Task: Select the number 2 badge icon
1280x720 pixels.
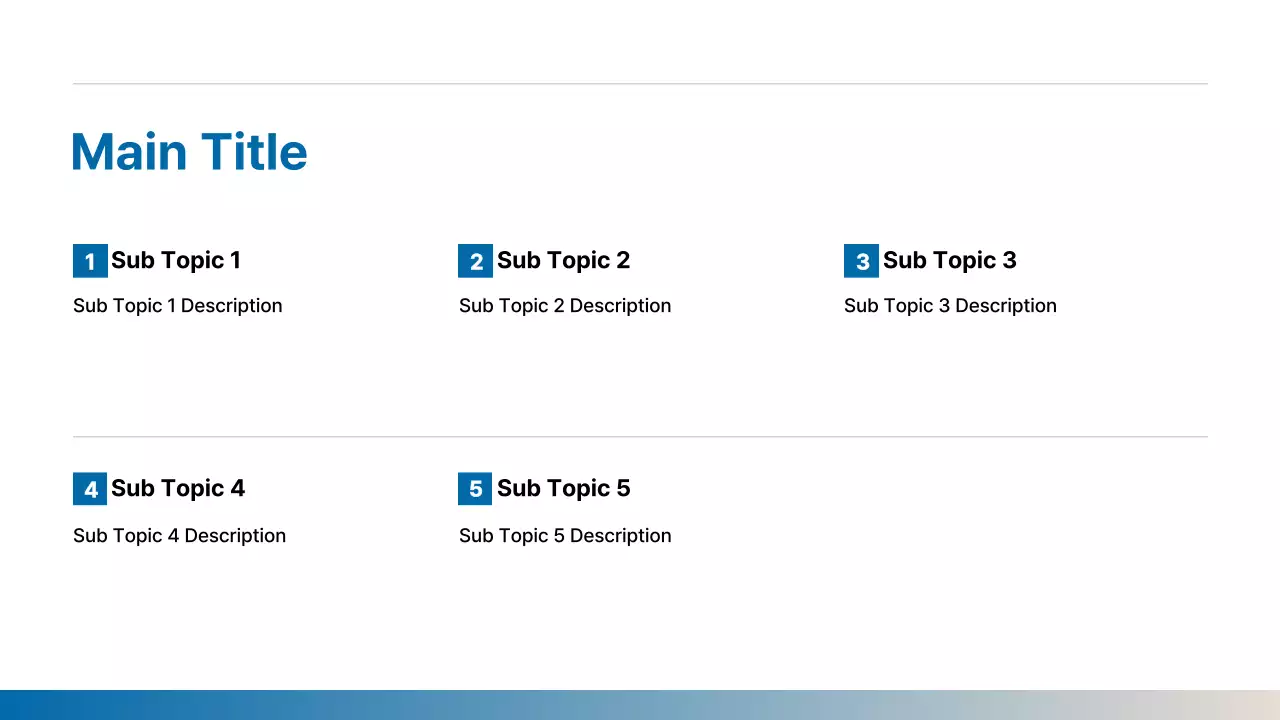Action: coord(475,261)
